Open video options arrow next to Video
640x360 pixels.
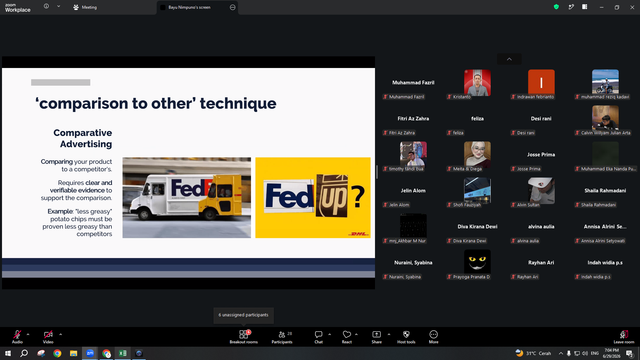60,334
